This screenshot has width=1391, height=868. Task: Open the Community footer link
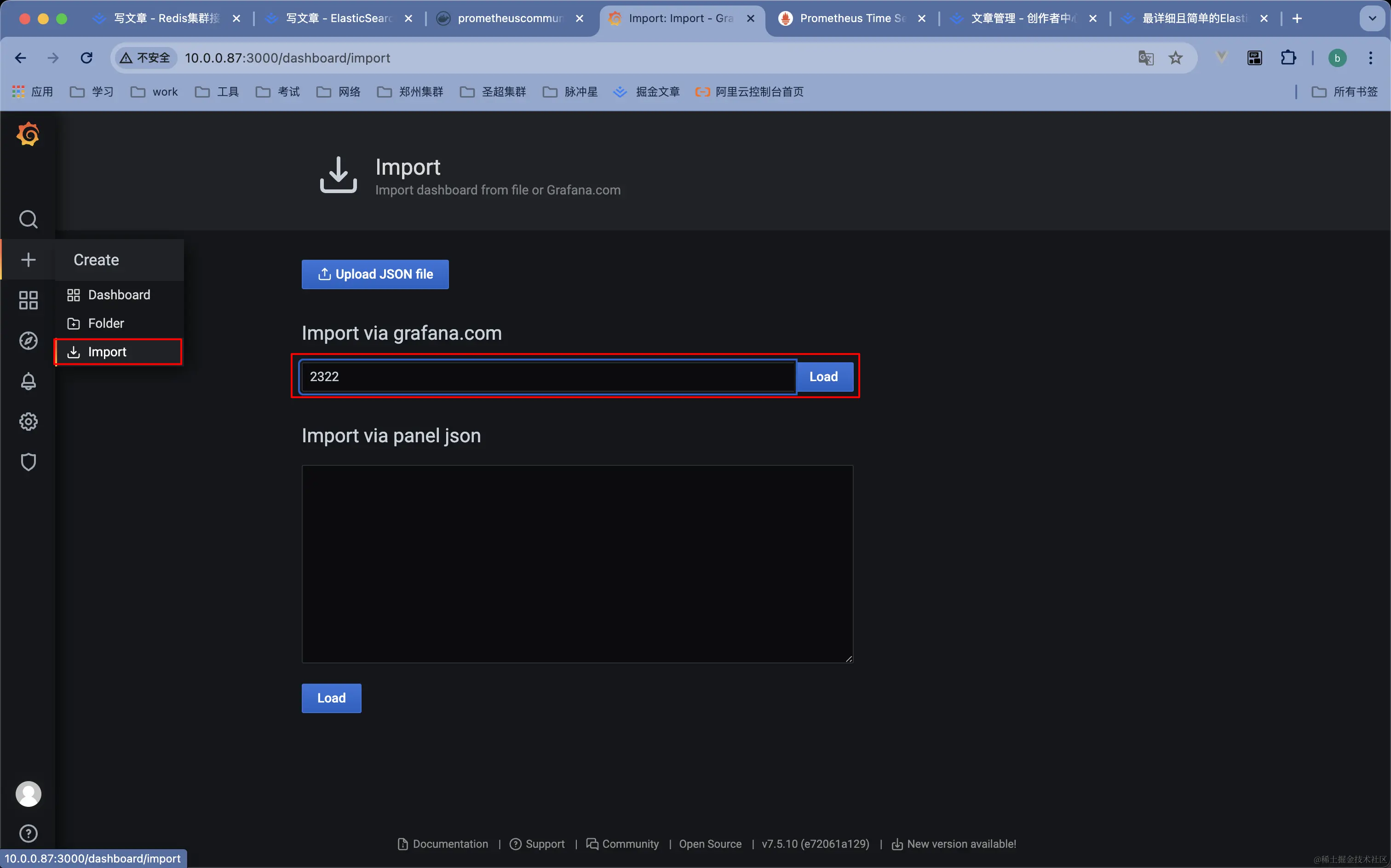click(x=622, y=844)
